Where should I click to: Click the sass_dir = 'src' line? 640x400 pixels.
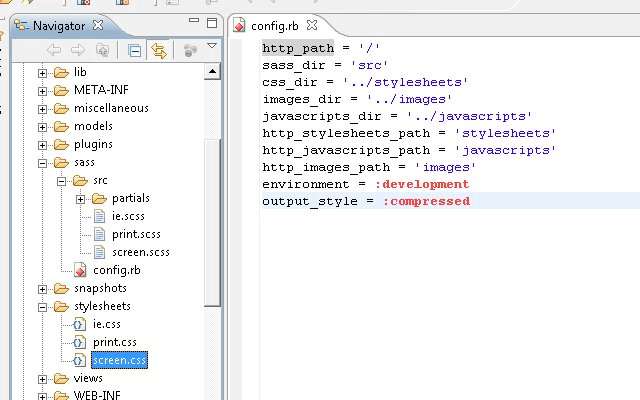point(324,65)
